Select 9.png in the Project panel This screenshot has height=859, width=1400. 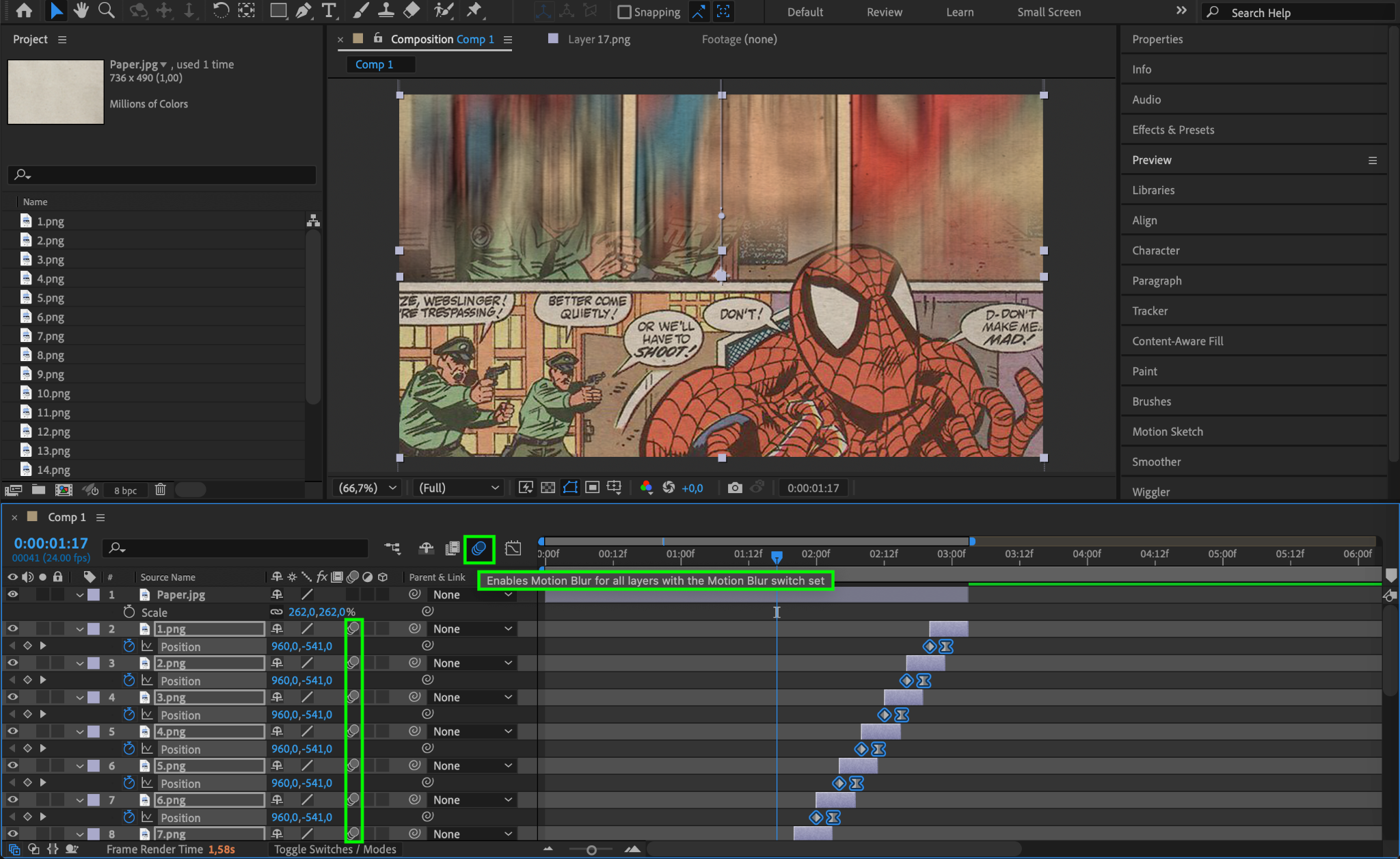[x=51, y=374]
